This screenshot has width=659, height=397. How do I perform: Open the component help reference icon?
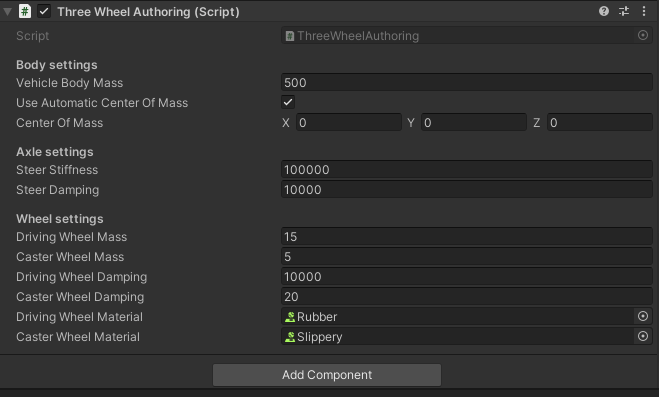click(604, 11)
